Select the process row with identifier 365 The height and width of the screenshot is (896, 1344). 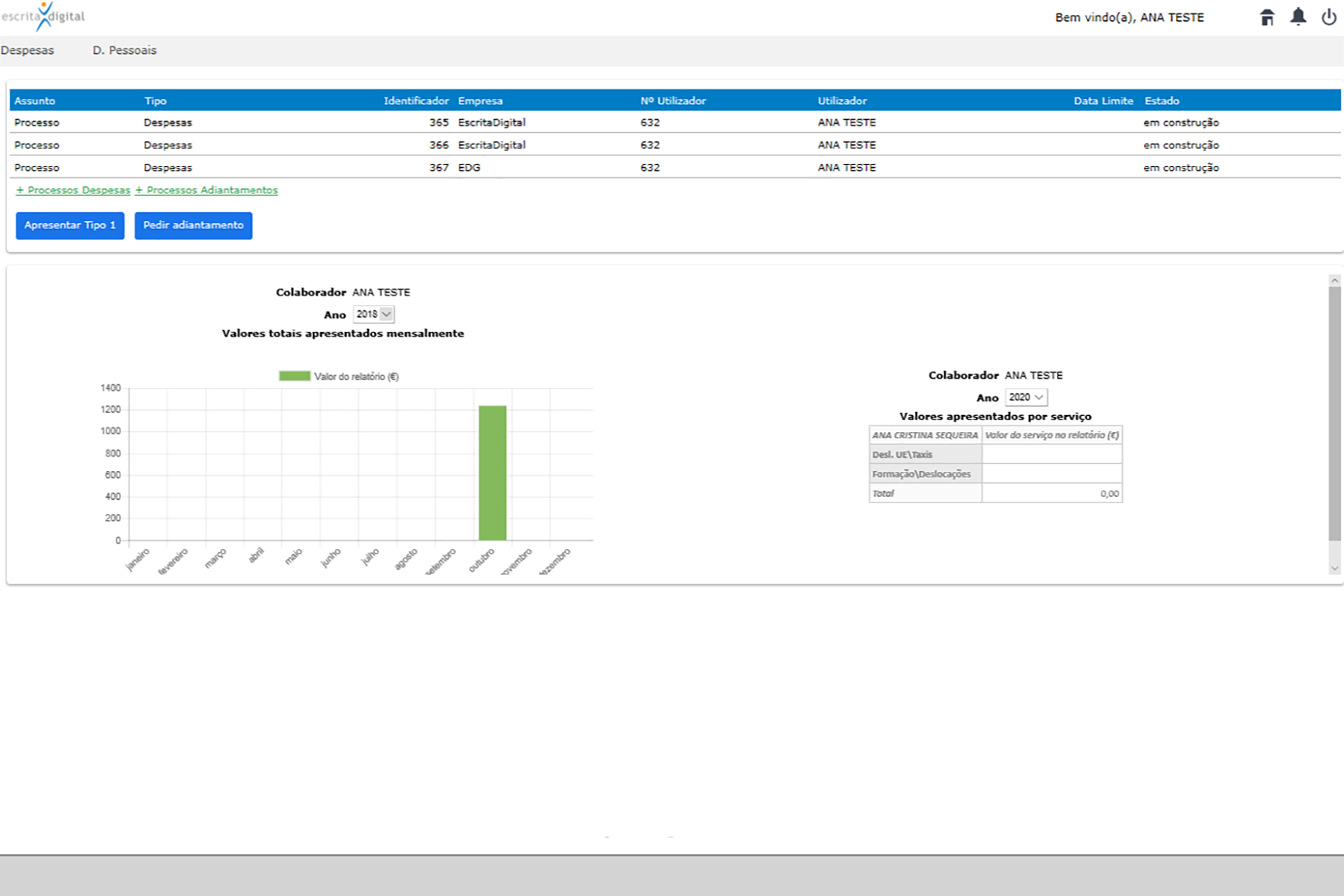click(675, 122)
